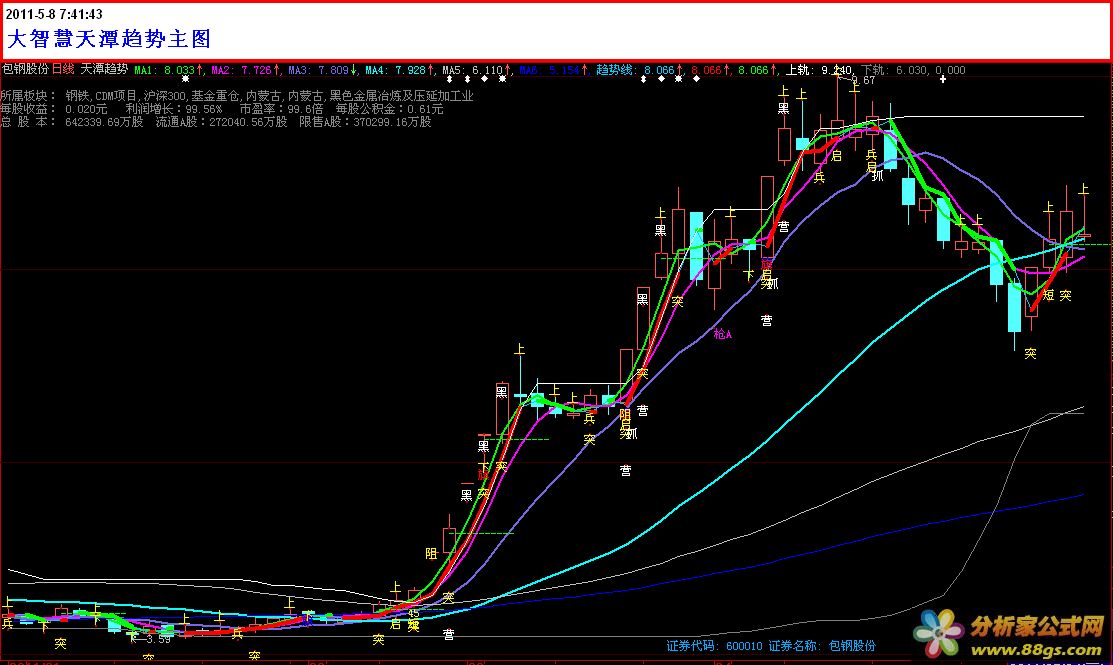
Task: Click the 短 signal marker on chart
Action: [1048, 295]
